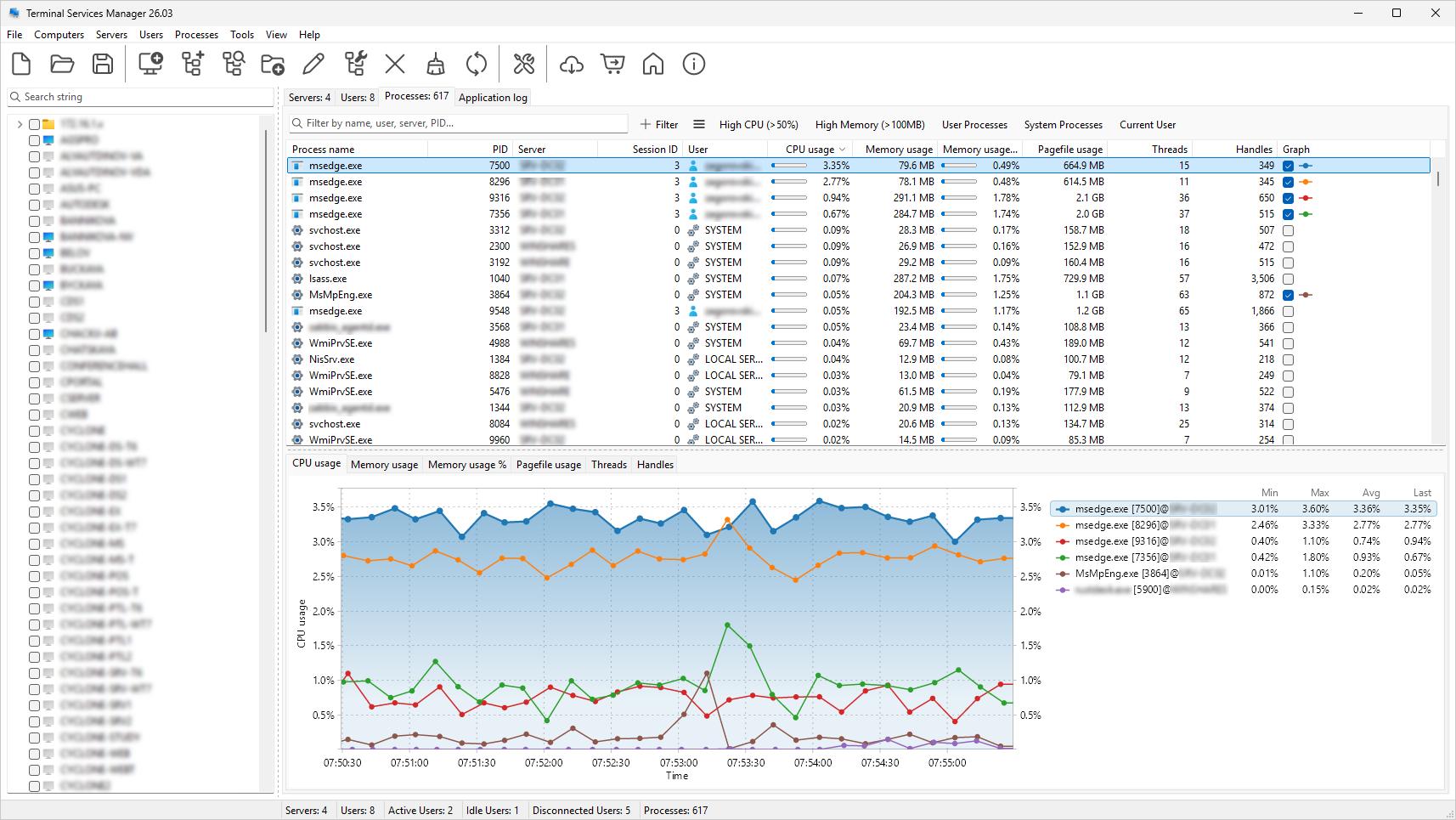Viewport: 1456px width, 820px height.
Task: Click CPU usage column sort header
Action: [810, 150]
